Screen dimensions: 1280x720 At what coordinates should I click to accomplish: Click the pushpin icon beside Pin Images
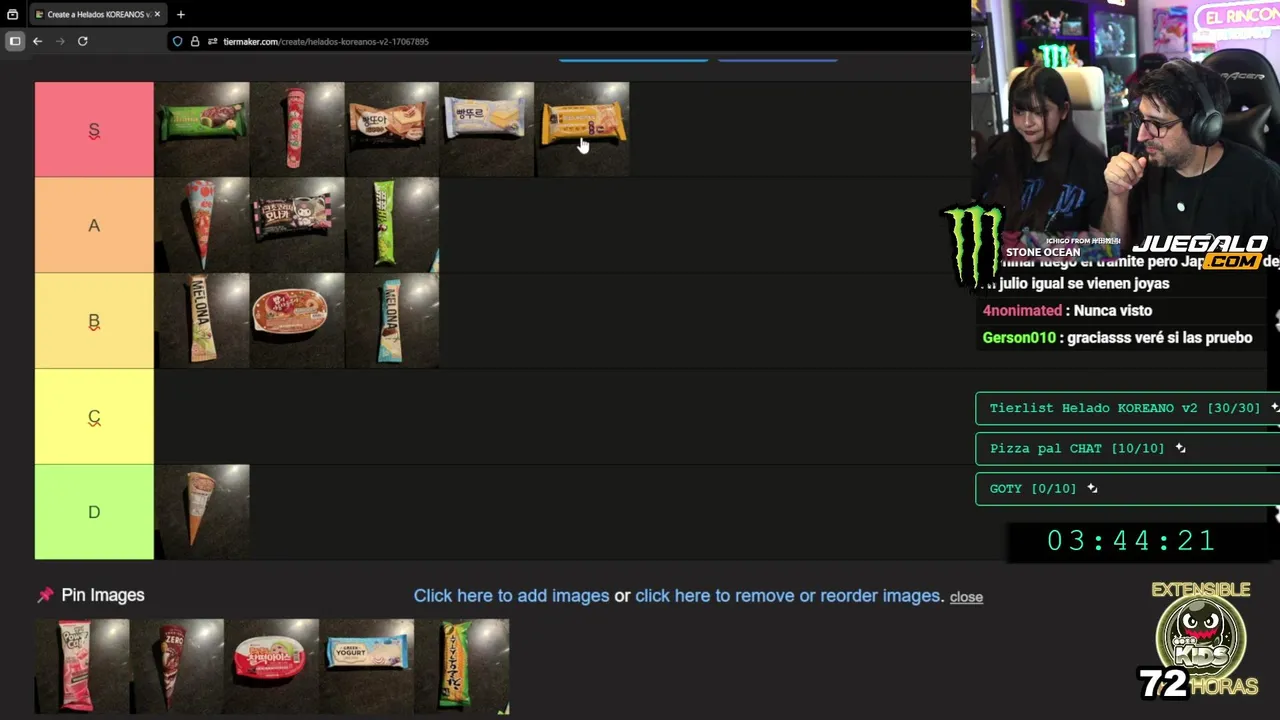point(45,595)
